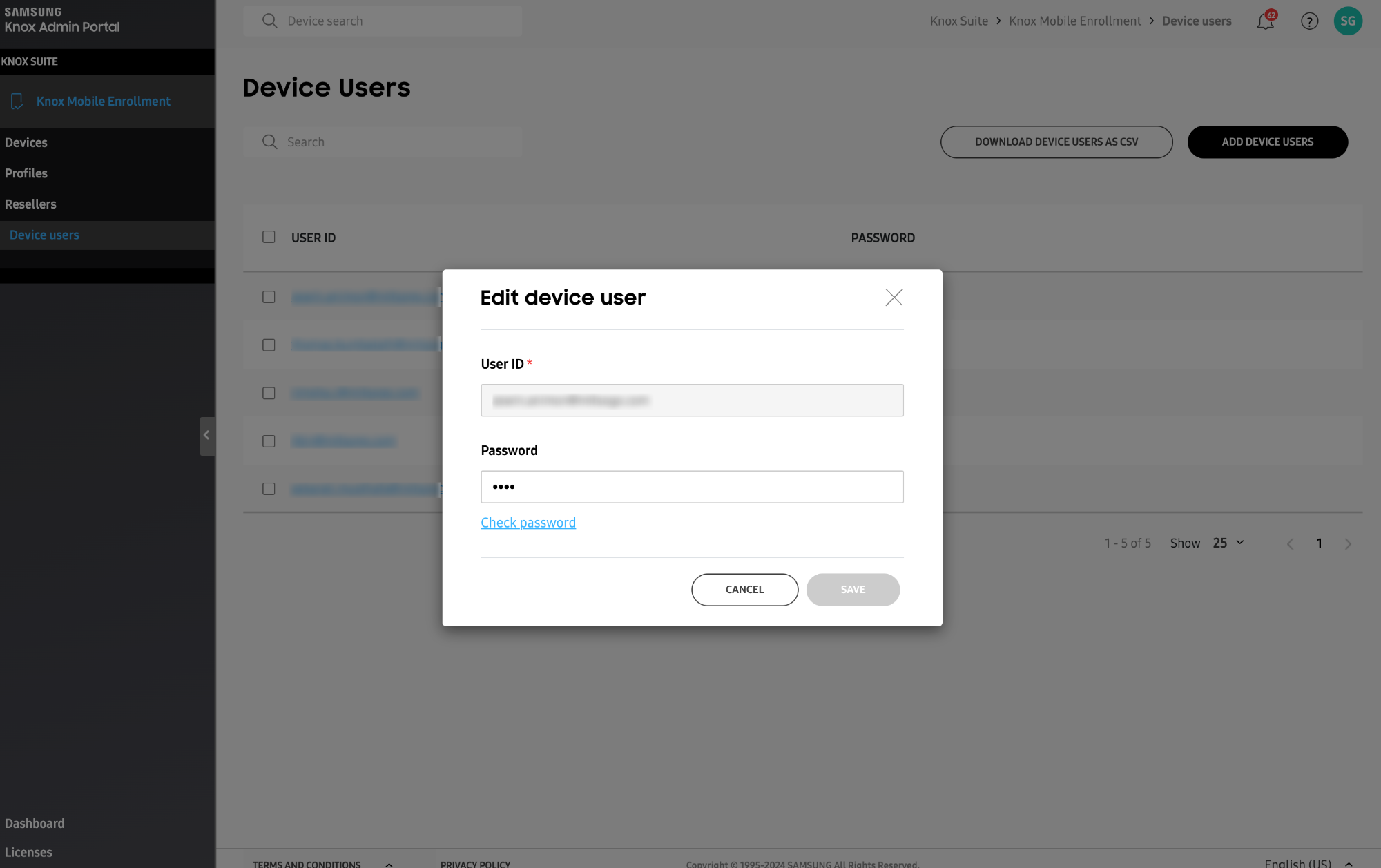Open the help question mark icon
1381x868 pixels.
pyautogui.click(x=1309, y=21)
